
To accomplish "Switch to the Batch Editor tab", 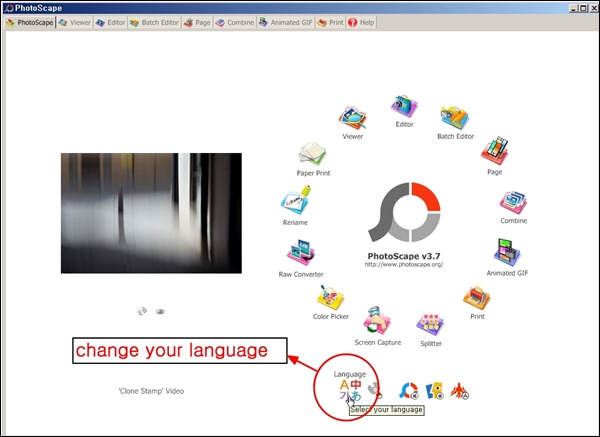I will click(154, 23).
